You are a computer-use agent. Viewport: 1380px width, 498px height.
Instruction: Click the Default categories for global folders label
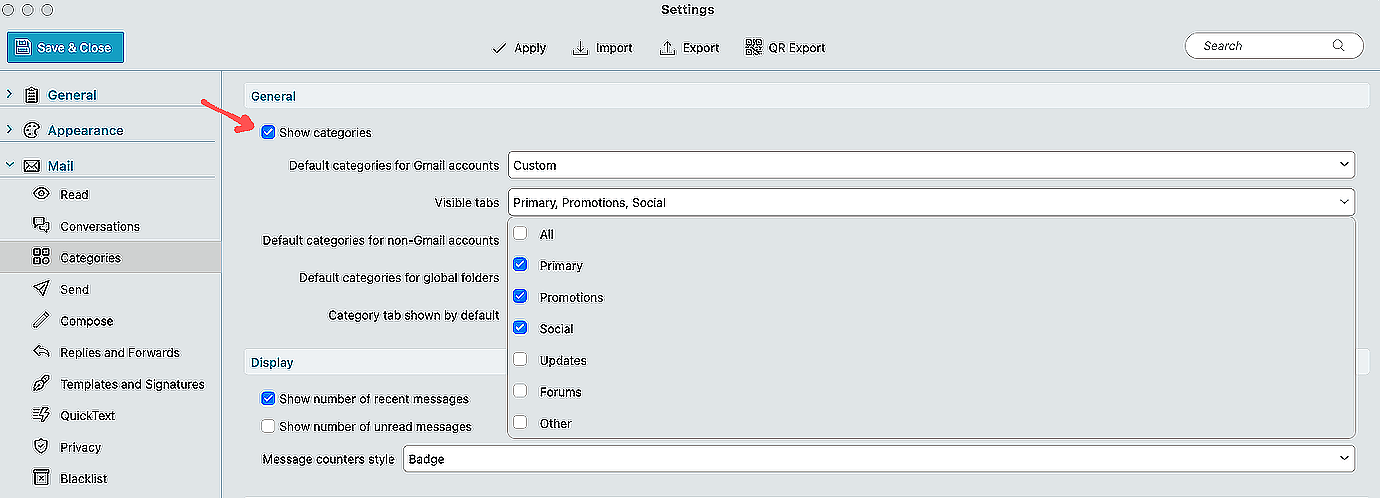point(399,278)
